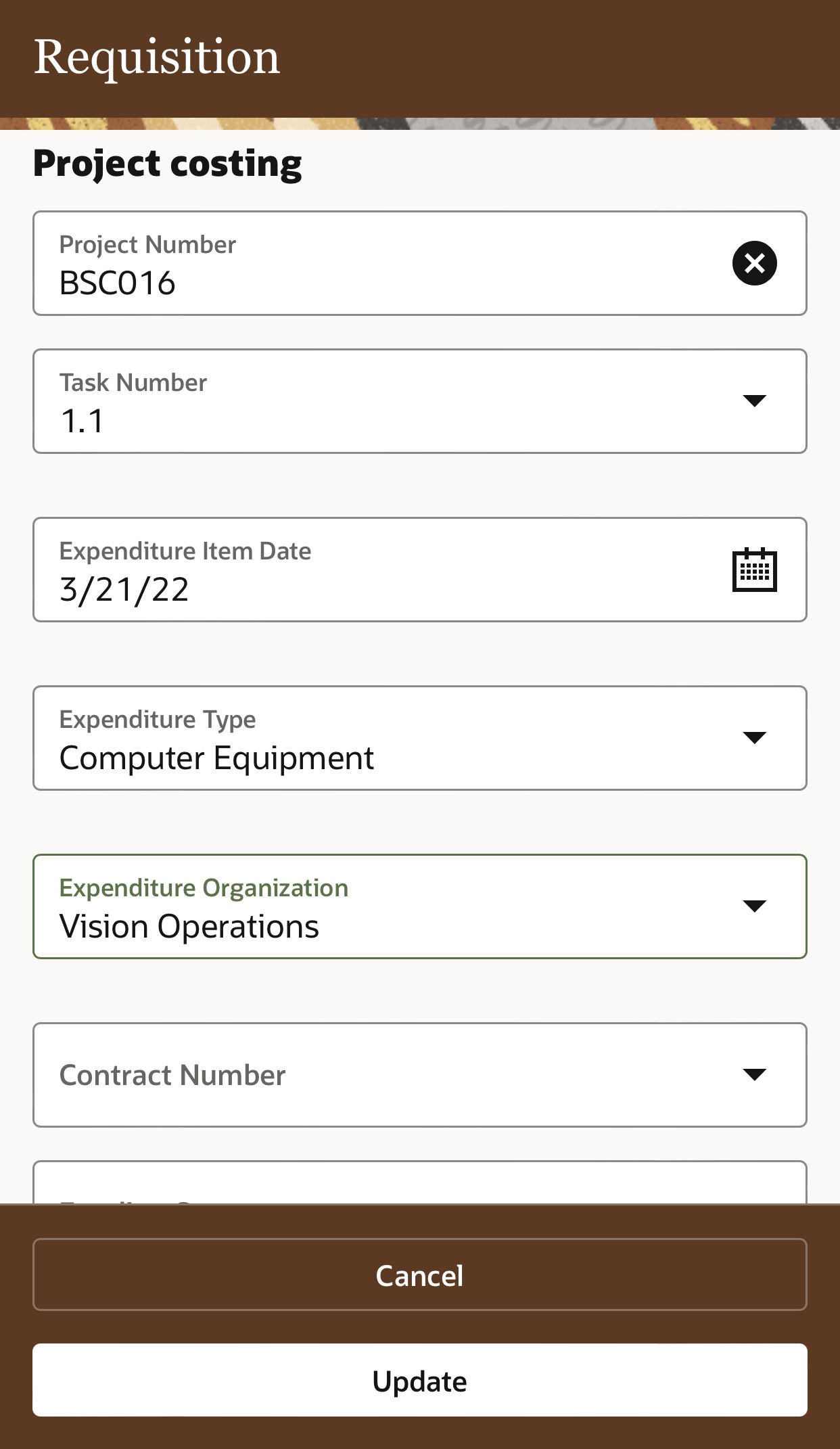Click the Project costing section heading
Screen dimensions: 840x1449
pyautogui.click(x=168, y=164)
